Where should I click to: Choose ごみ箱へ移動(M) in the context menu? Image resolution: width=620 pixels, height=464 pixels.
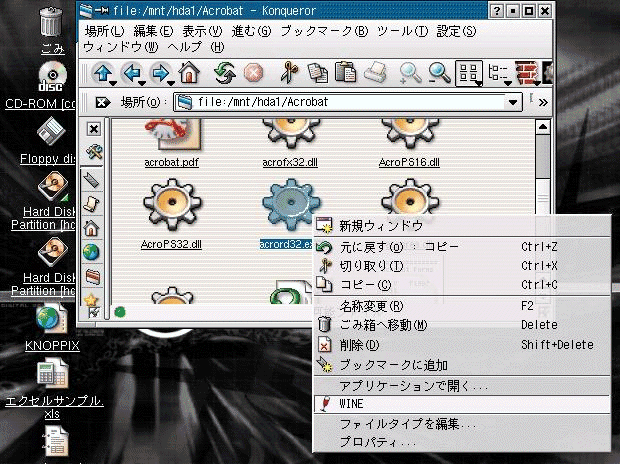coord(461,325)
